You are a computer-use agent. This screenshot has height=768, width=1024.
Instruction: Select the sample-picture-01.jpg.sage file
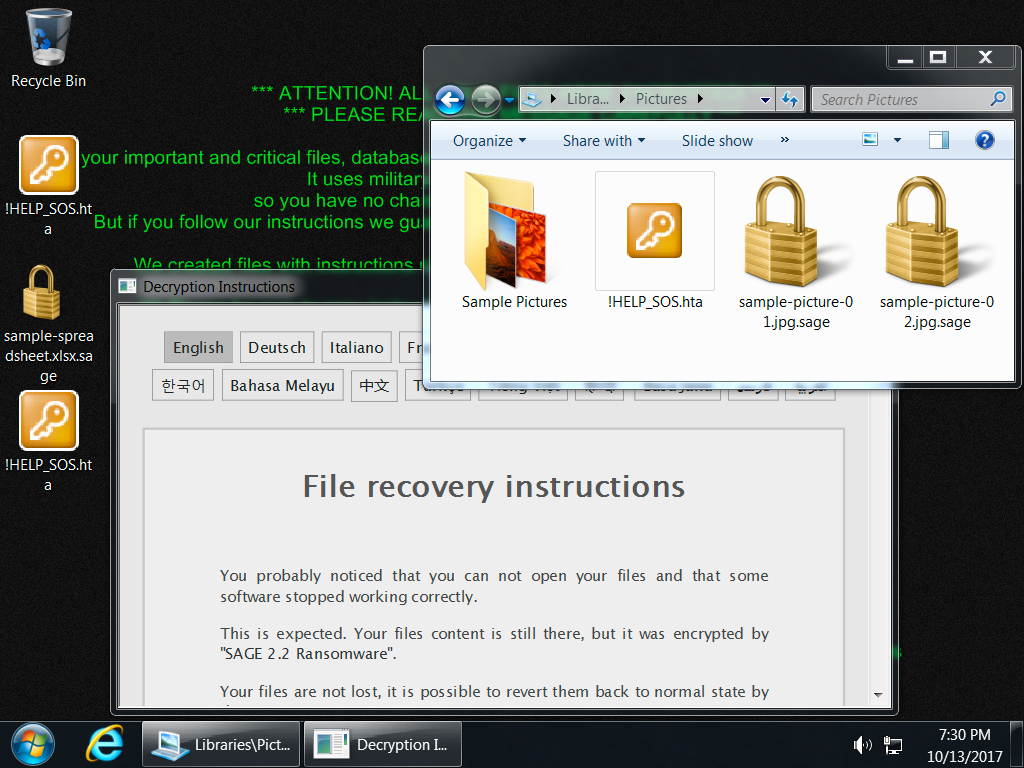pyautogui.click(x=796, y=251)
